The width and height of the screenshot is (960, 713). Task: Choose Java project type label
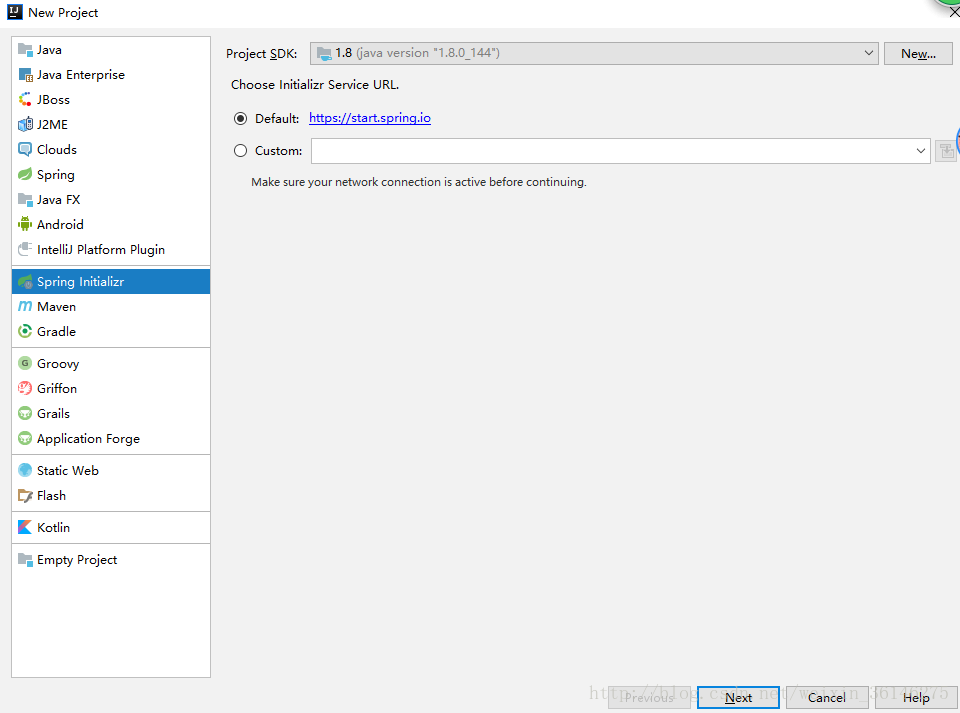click(x=49, y=50)
